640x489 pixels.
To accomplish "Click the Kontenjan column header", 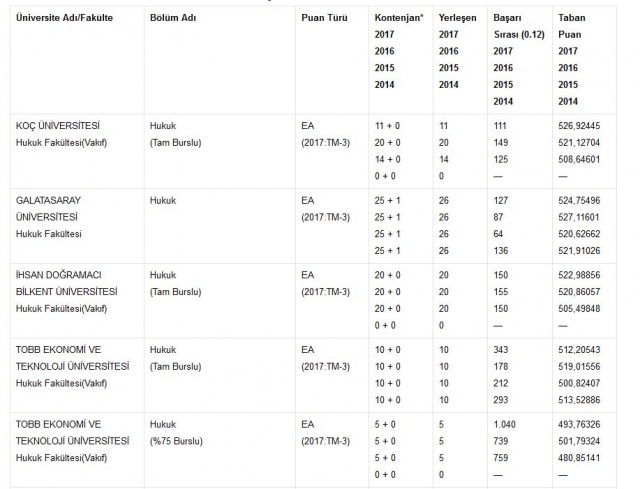I will coord(399,18).
